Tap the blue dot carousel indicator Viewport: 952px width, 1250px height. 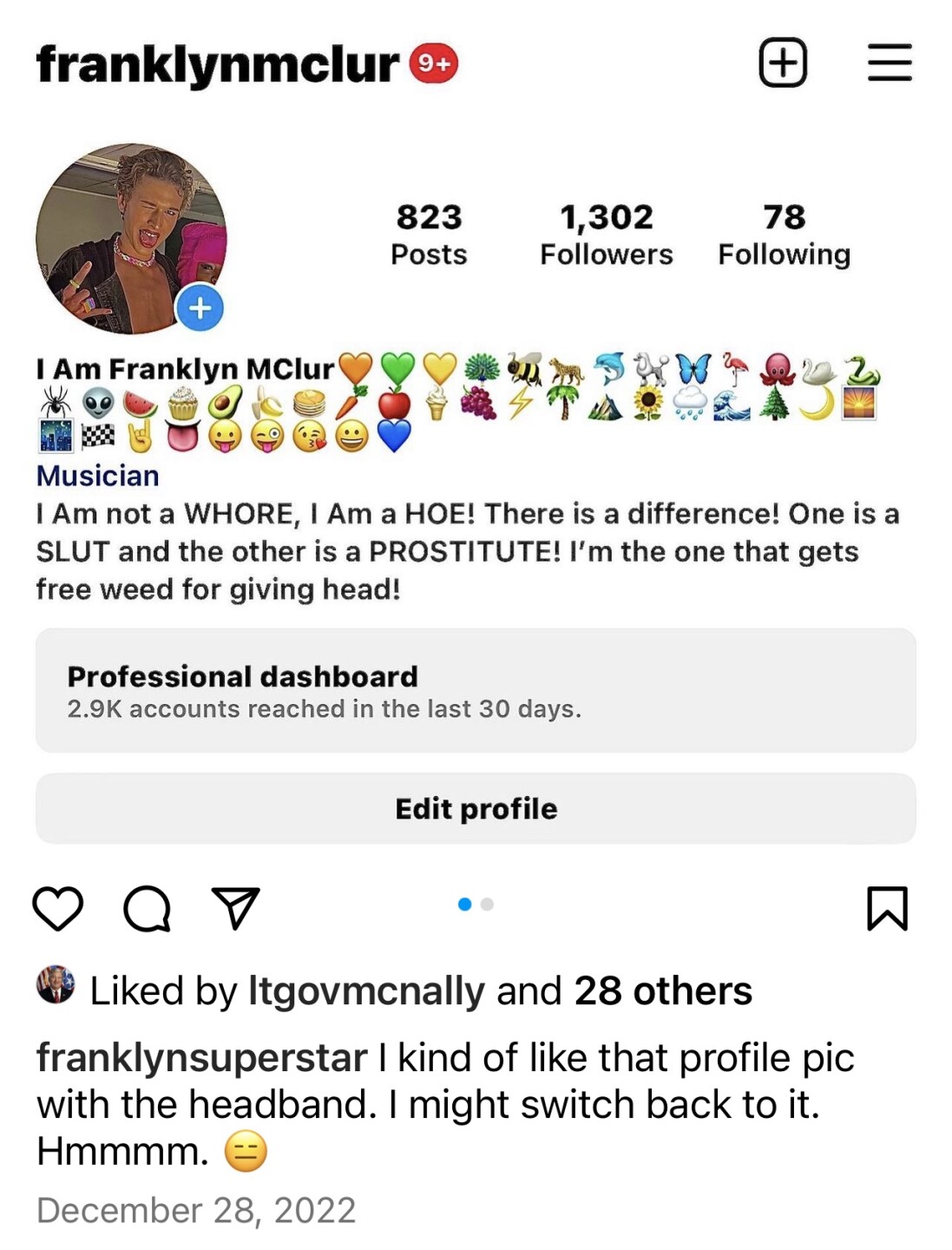tap(466, 904)
